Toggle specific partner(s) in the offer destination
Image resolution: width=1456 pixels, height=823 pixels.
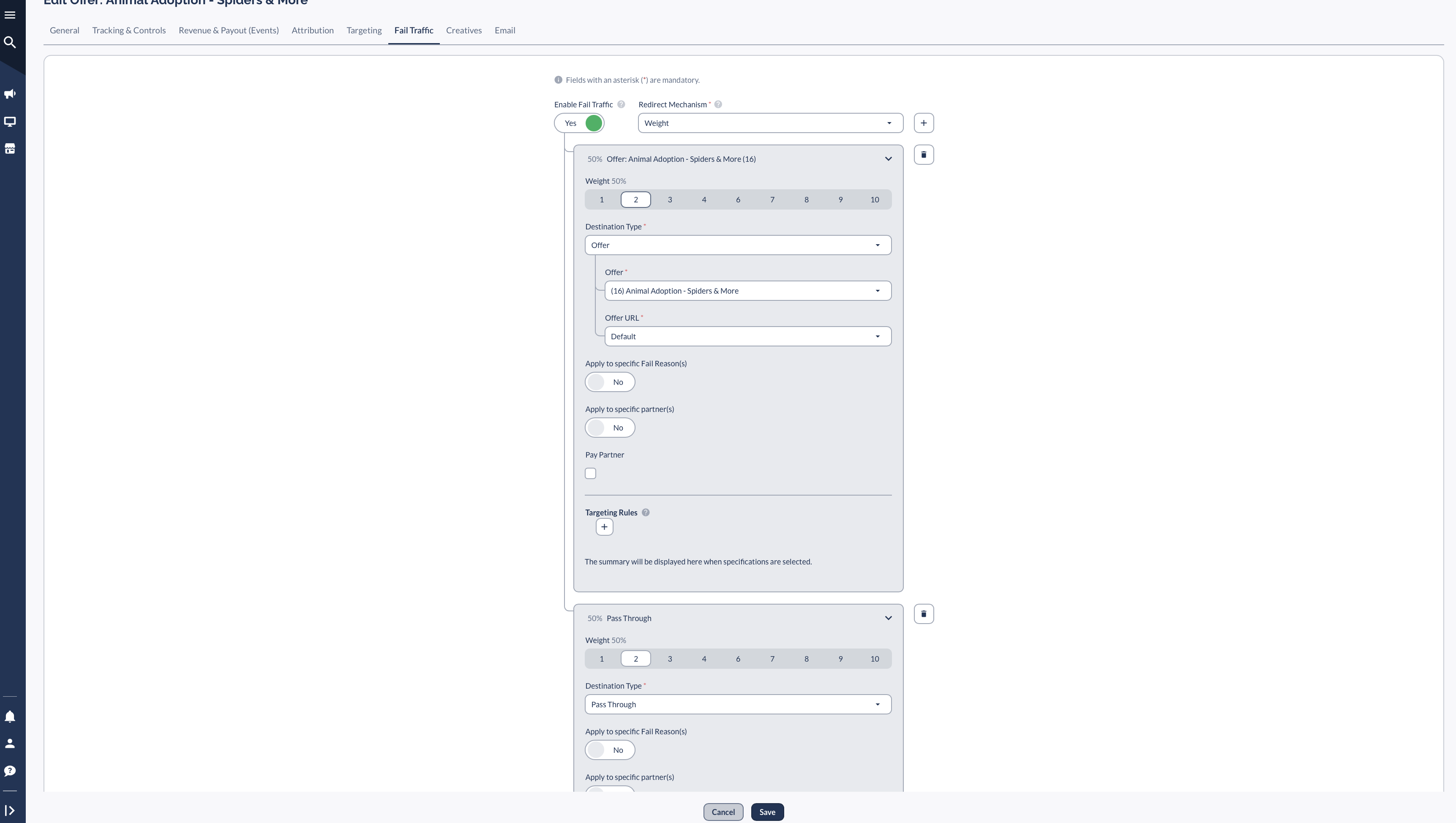(610, 428)
